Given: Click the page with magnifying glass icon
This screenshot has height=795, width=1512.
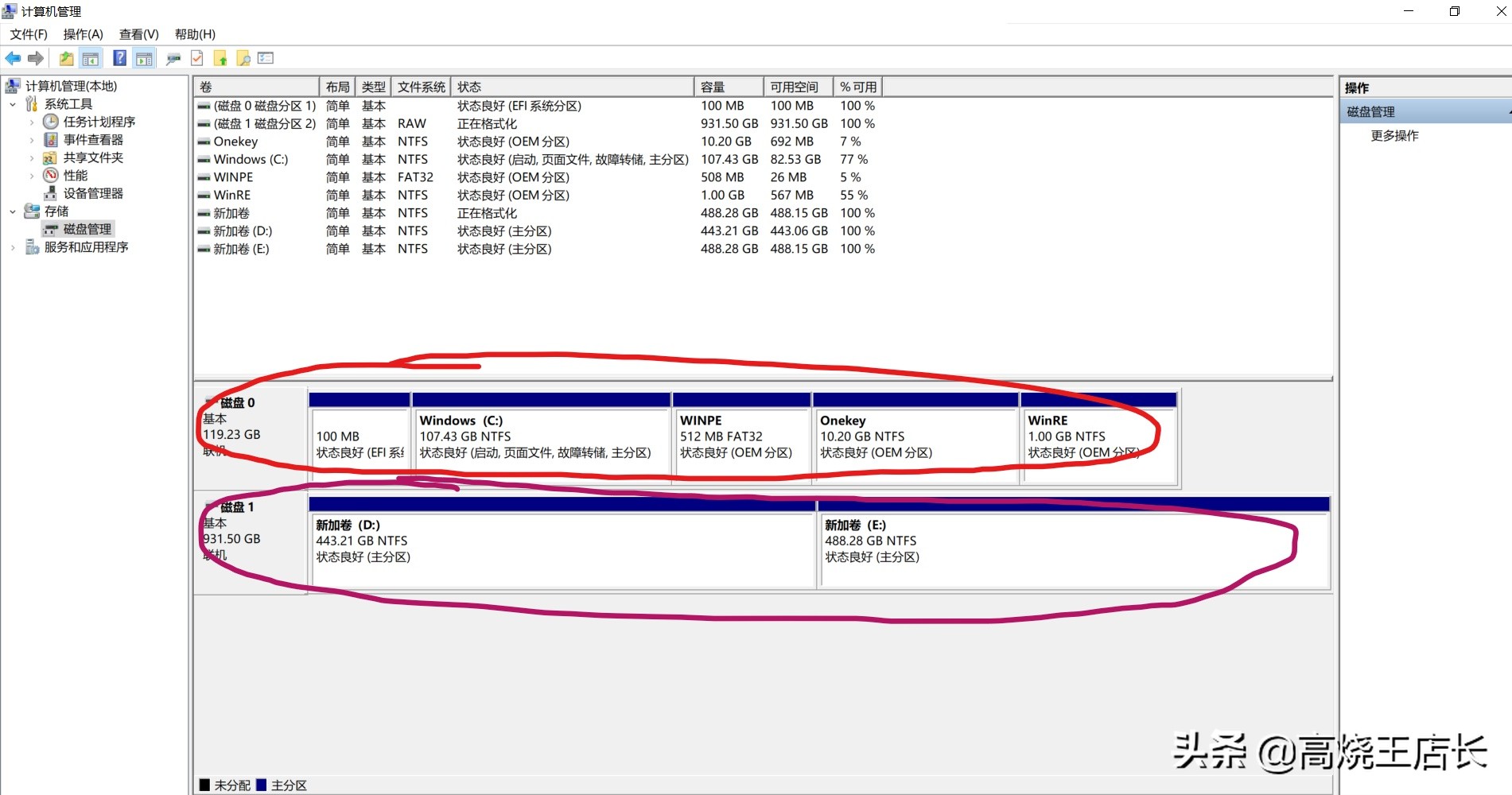Looking at the screenshot, I should click(243, 58).
